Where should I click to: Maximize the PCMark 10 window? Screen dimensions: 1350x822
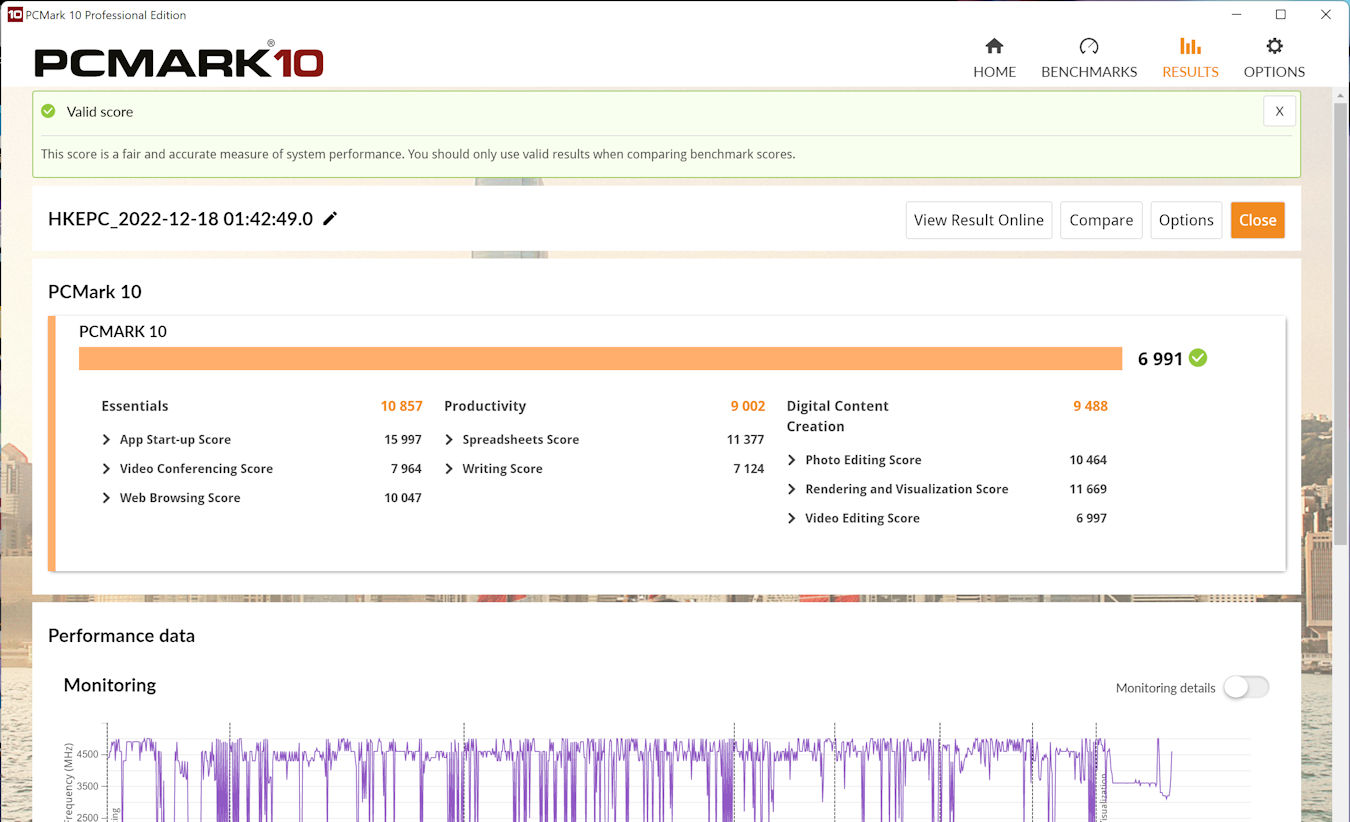coord(1280,15)
